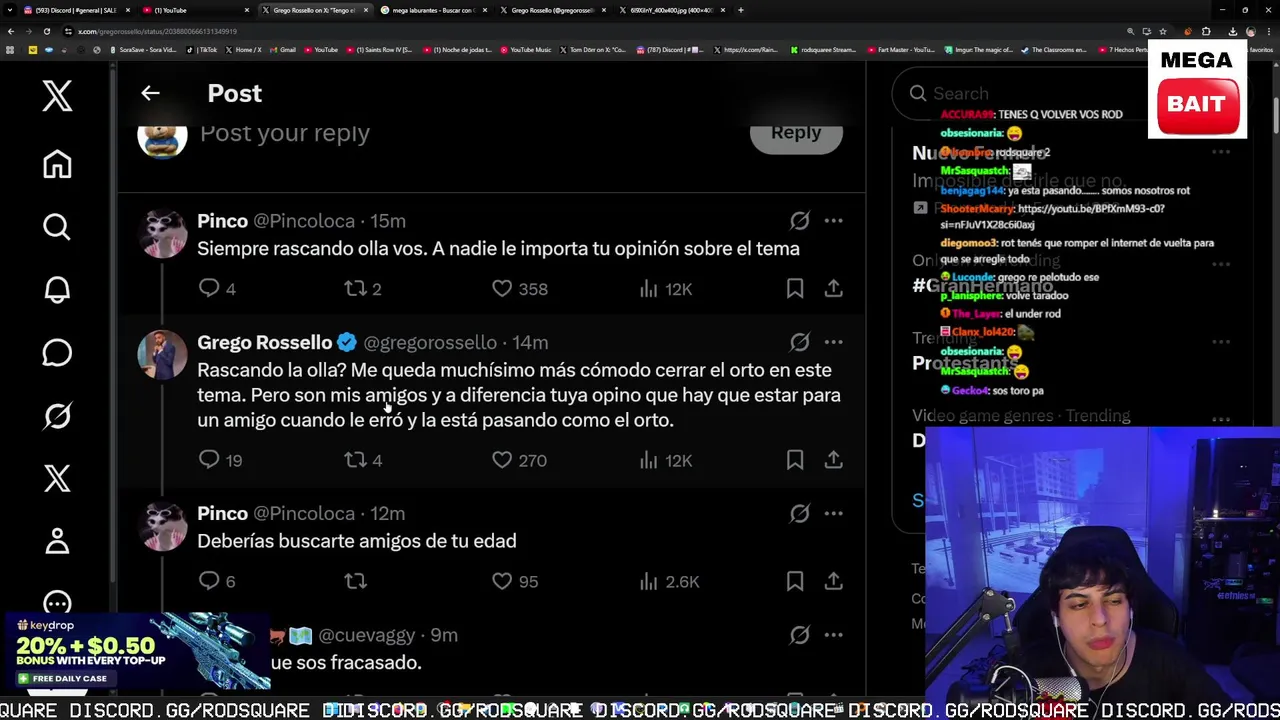Open the browser three-dot menu

[1268, 31]
